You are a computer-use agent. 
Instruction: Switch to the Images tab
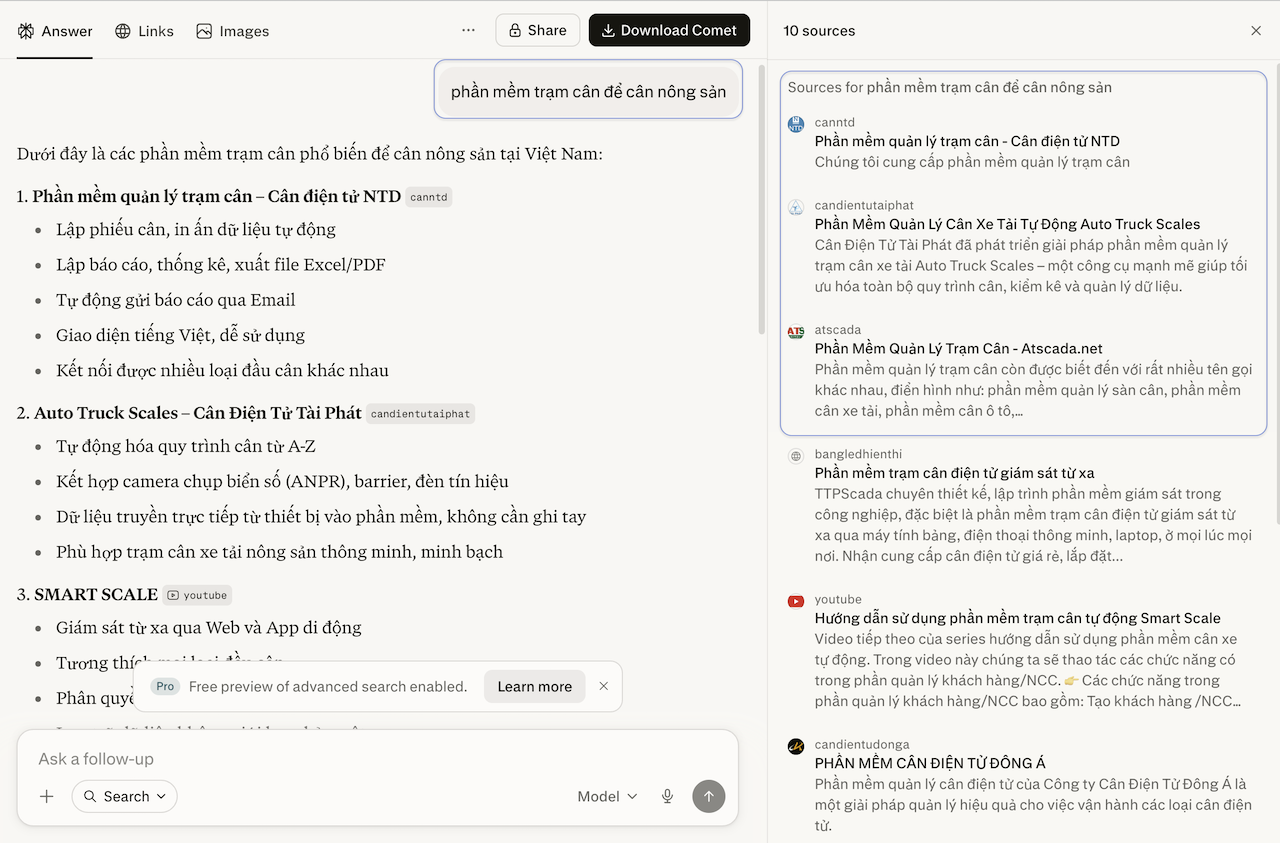[232, 31]
